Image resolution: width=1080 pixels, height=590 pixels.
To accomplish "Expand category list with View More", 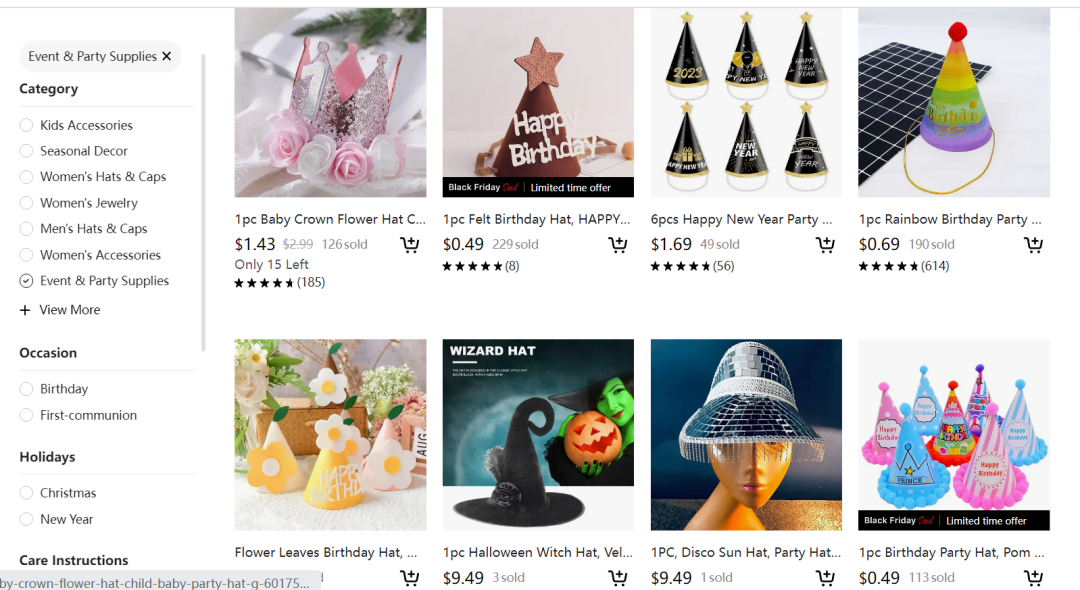I will click(x=60, y=310).
